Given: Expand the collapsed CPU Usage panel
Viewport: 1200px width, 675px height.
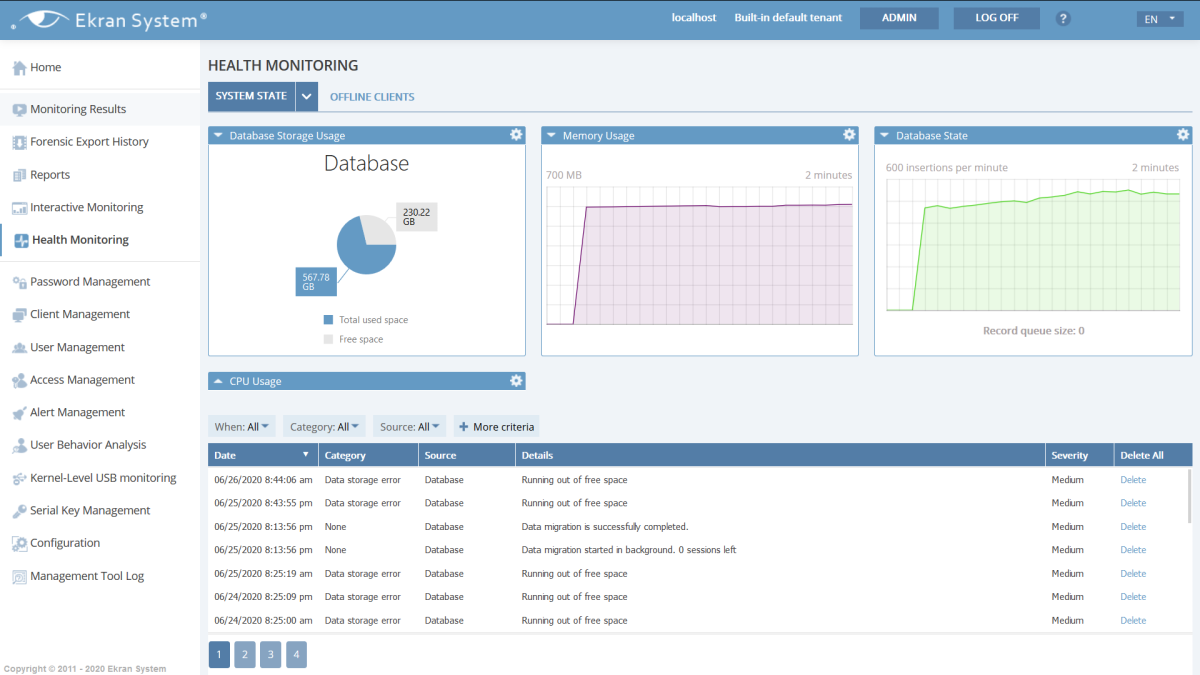Looking at the screenshot, I should tap(219, 381).
